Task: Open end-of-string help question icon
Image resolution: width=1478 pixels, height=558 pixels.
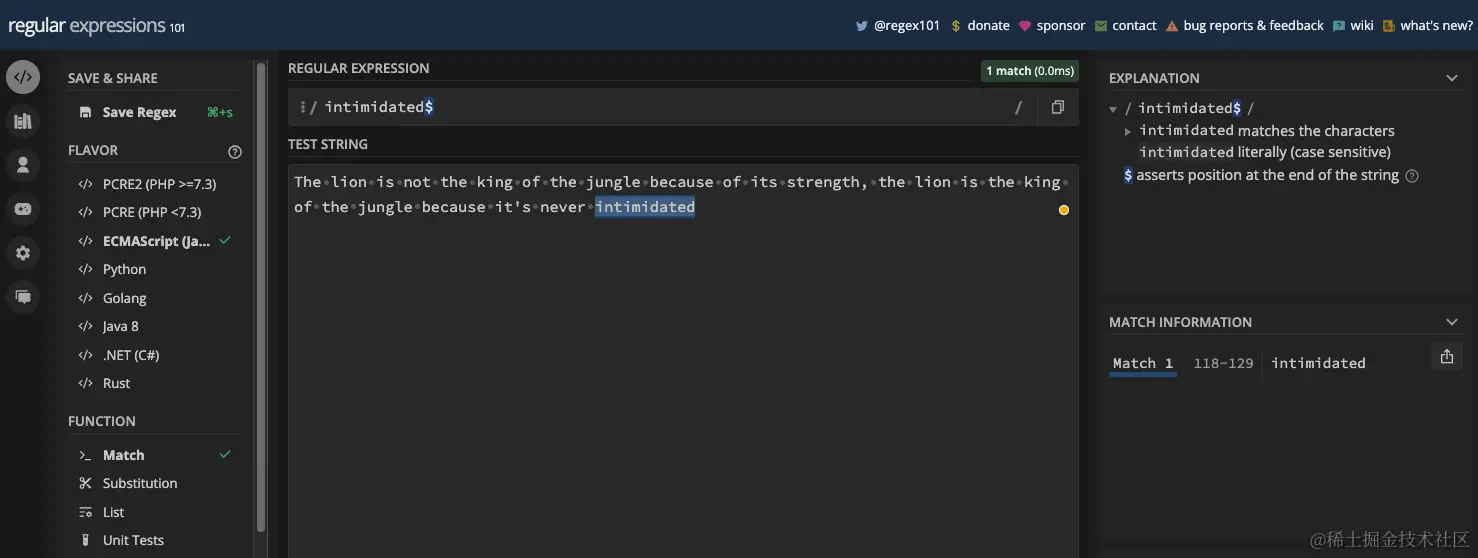Action: 1412,176
